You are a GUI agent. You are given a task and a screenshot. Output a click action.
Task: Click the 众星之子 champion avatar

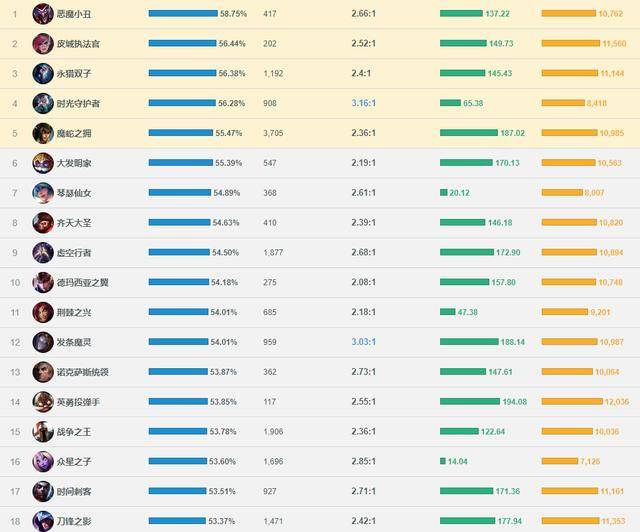pyautogui.click(x=43, y=461)
